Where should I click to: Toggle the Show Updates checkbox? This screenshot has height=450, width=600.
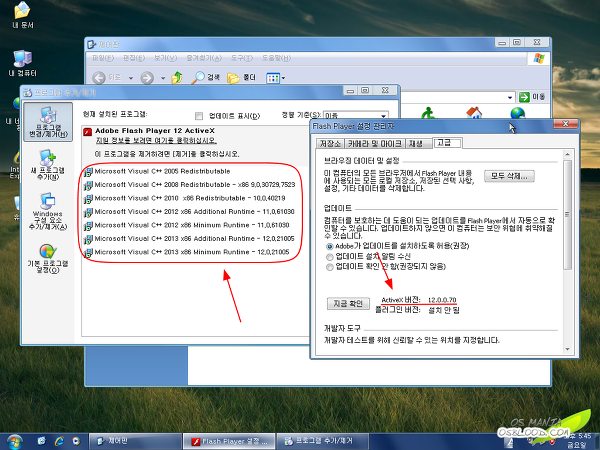point(199,116)
